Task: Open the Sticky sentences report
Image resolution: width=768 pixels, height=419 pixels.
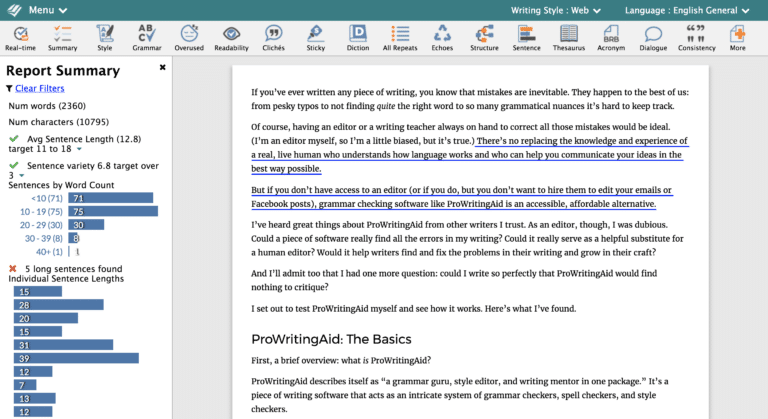Action: tap(315, 38)
